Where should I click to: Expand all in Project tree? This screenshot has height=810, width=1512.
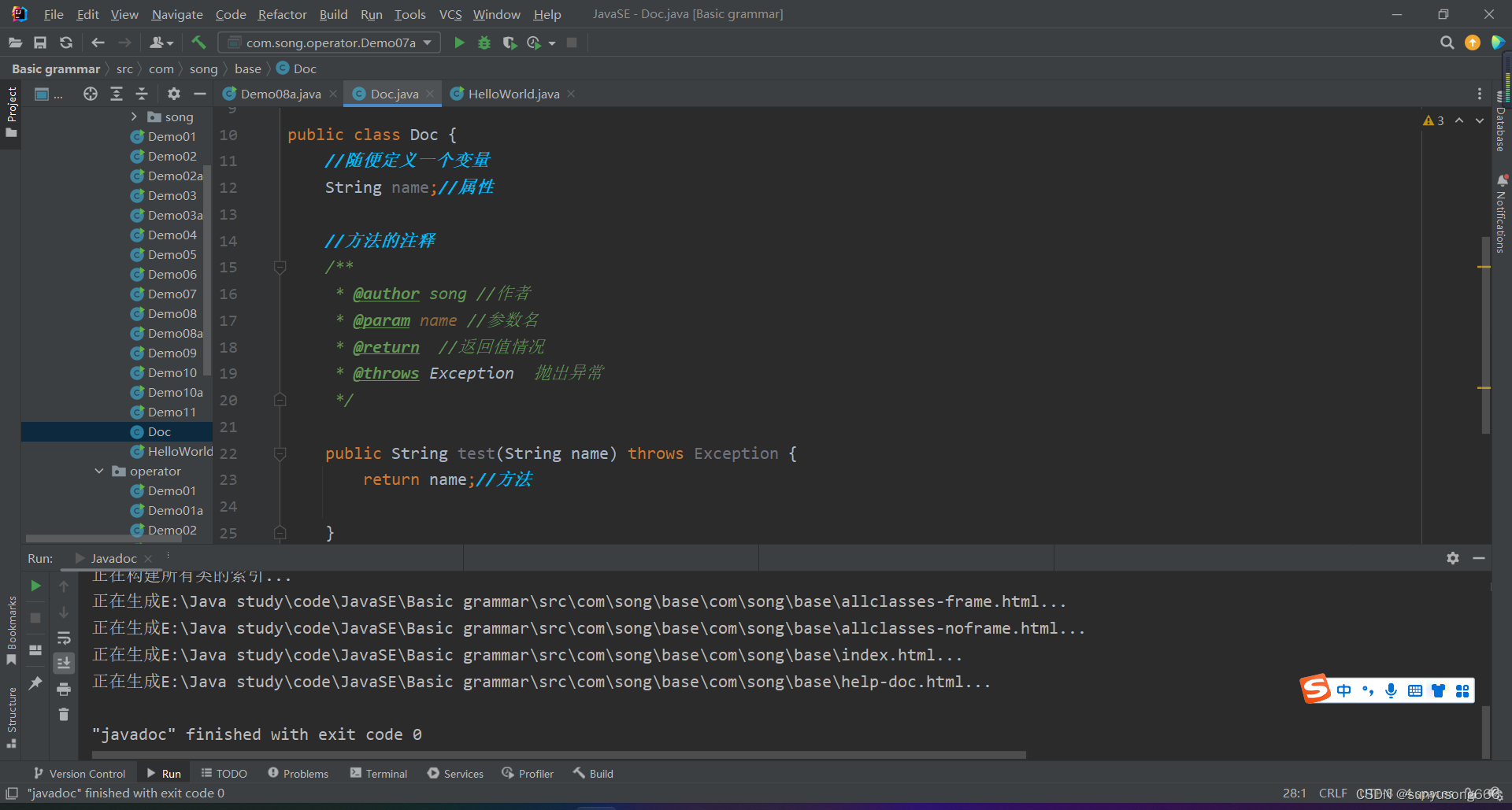coord(117,94)
